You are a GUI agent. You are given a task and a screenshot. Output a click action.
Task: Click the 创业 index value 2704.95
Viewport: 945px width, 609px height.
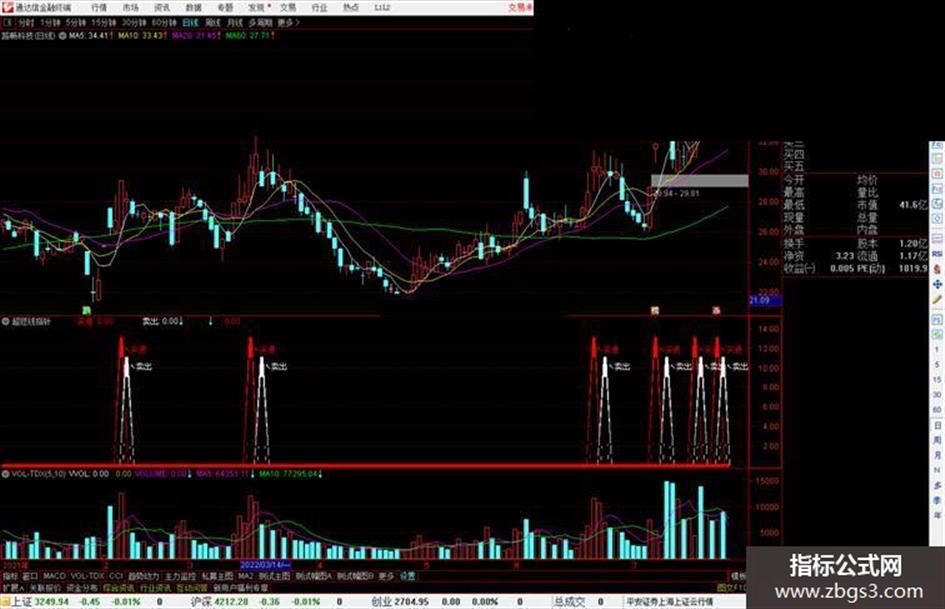point(412,602)
